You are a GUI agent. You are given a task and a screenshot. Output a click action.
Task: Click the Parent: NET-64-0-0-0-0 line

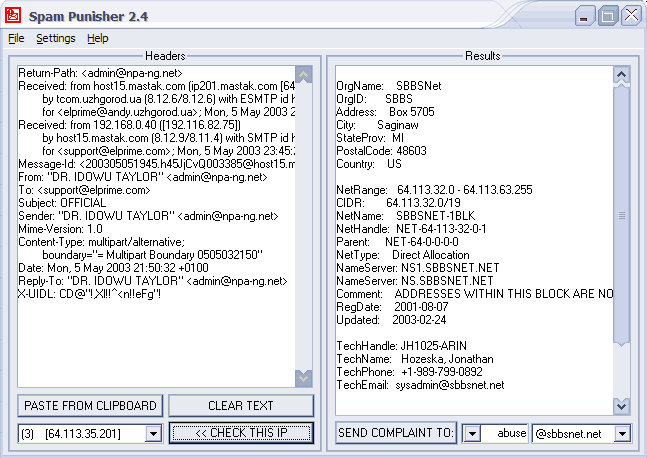397,242
